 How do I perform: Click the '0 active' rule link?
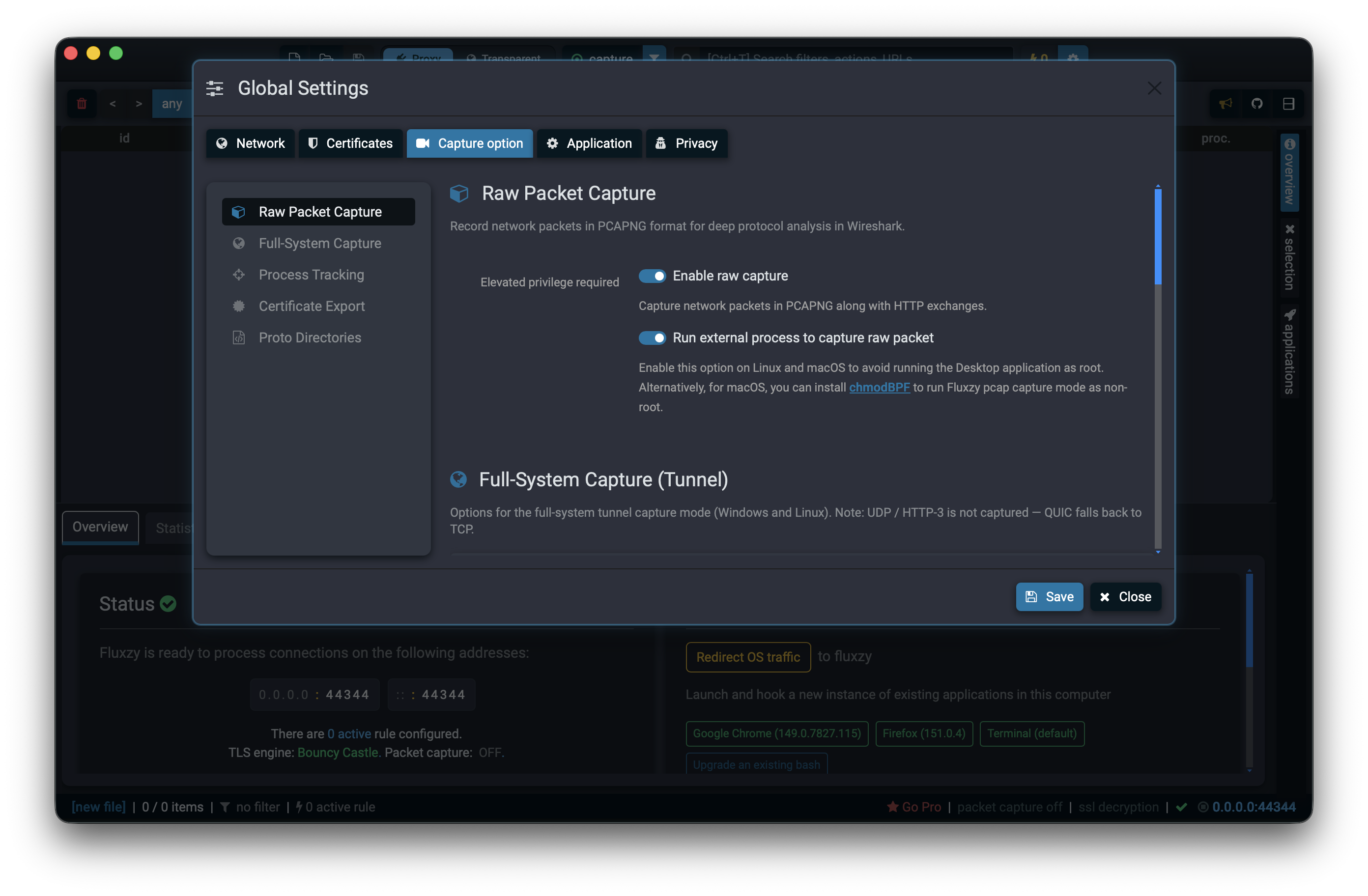(x=349, y=734)
